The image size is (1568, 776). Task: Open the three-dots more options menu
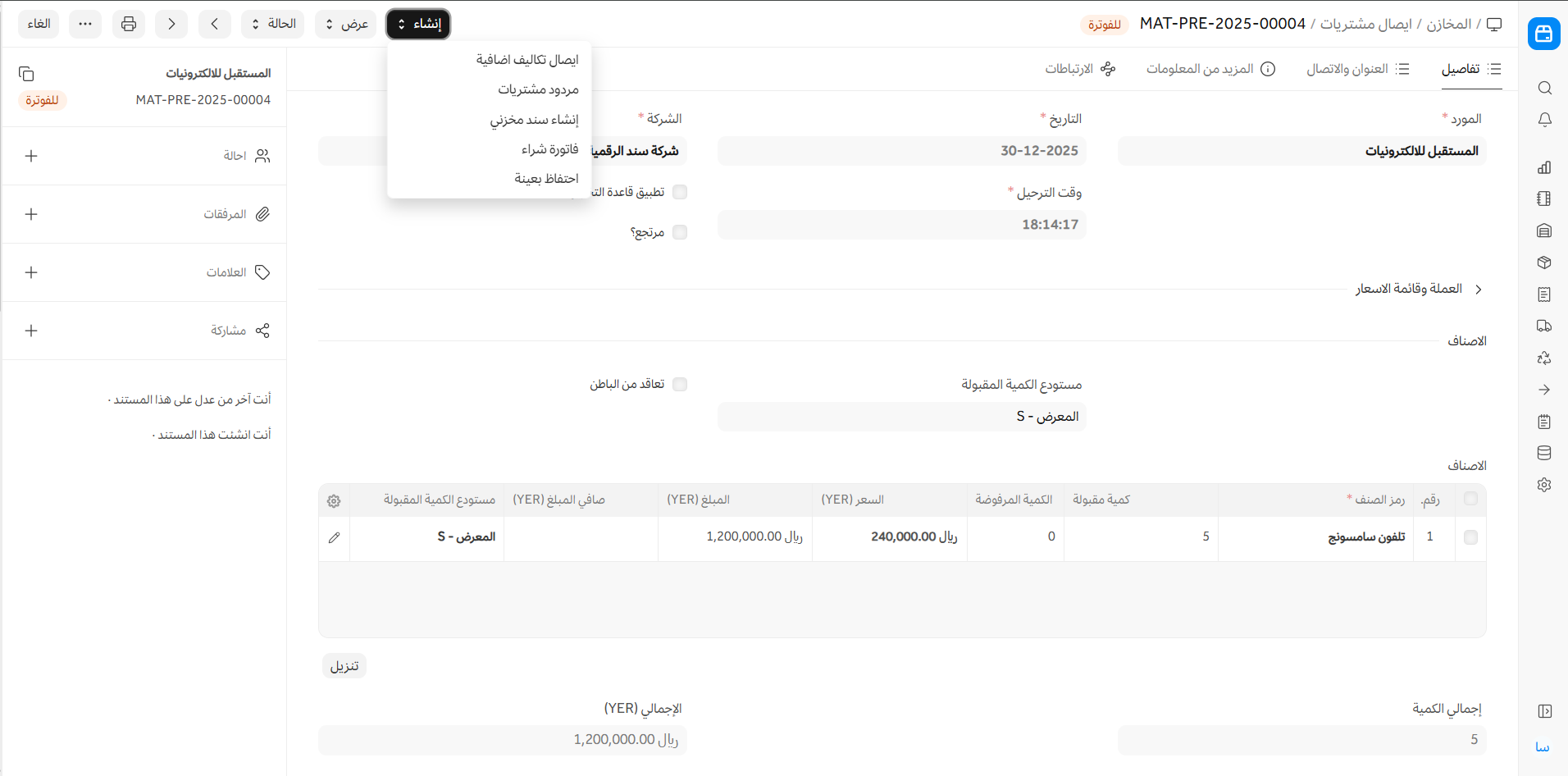85,24
